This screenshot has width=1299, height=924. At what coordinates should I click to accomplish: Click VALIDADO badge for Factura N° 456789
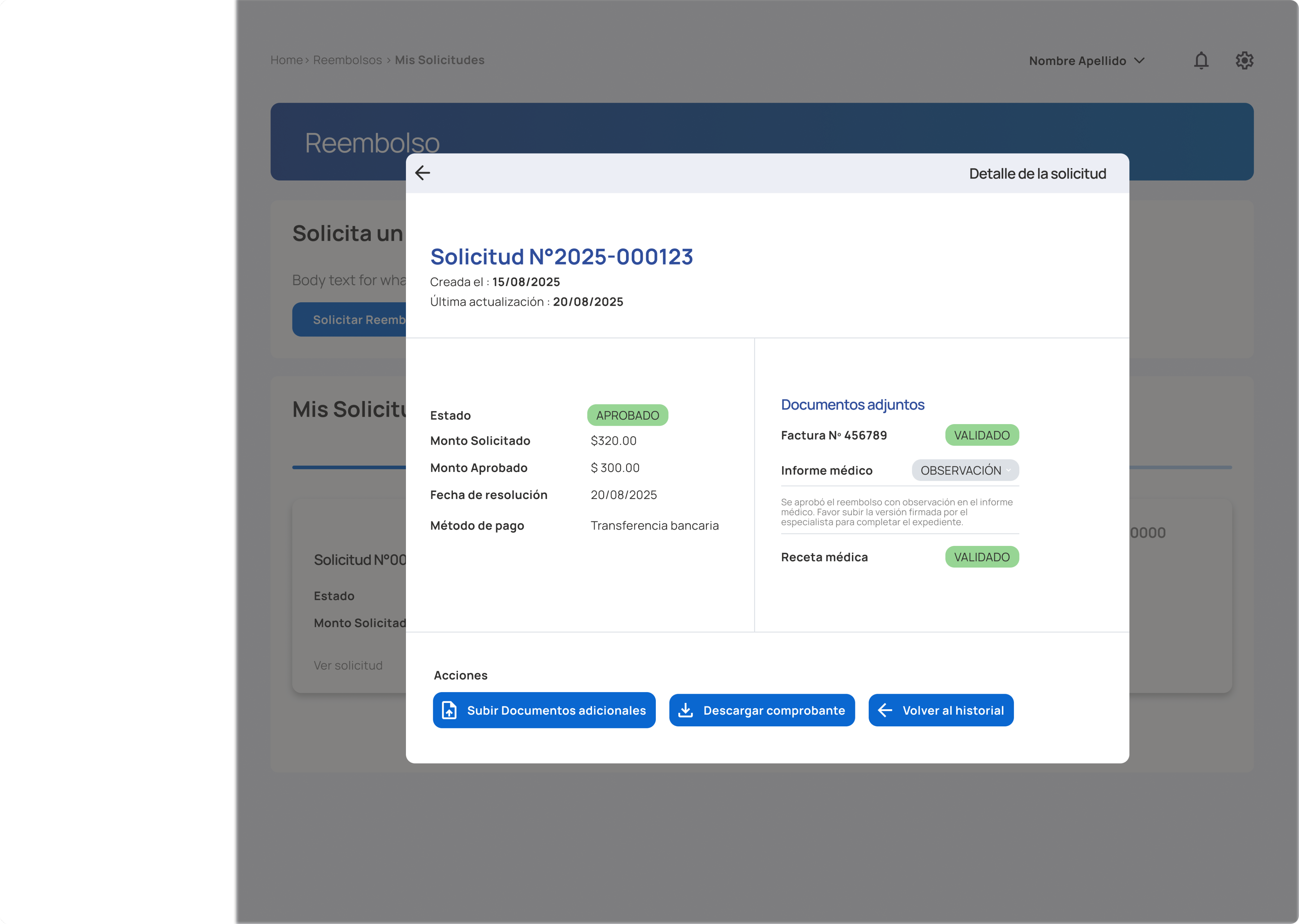point(982,435)
